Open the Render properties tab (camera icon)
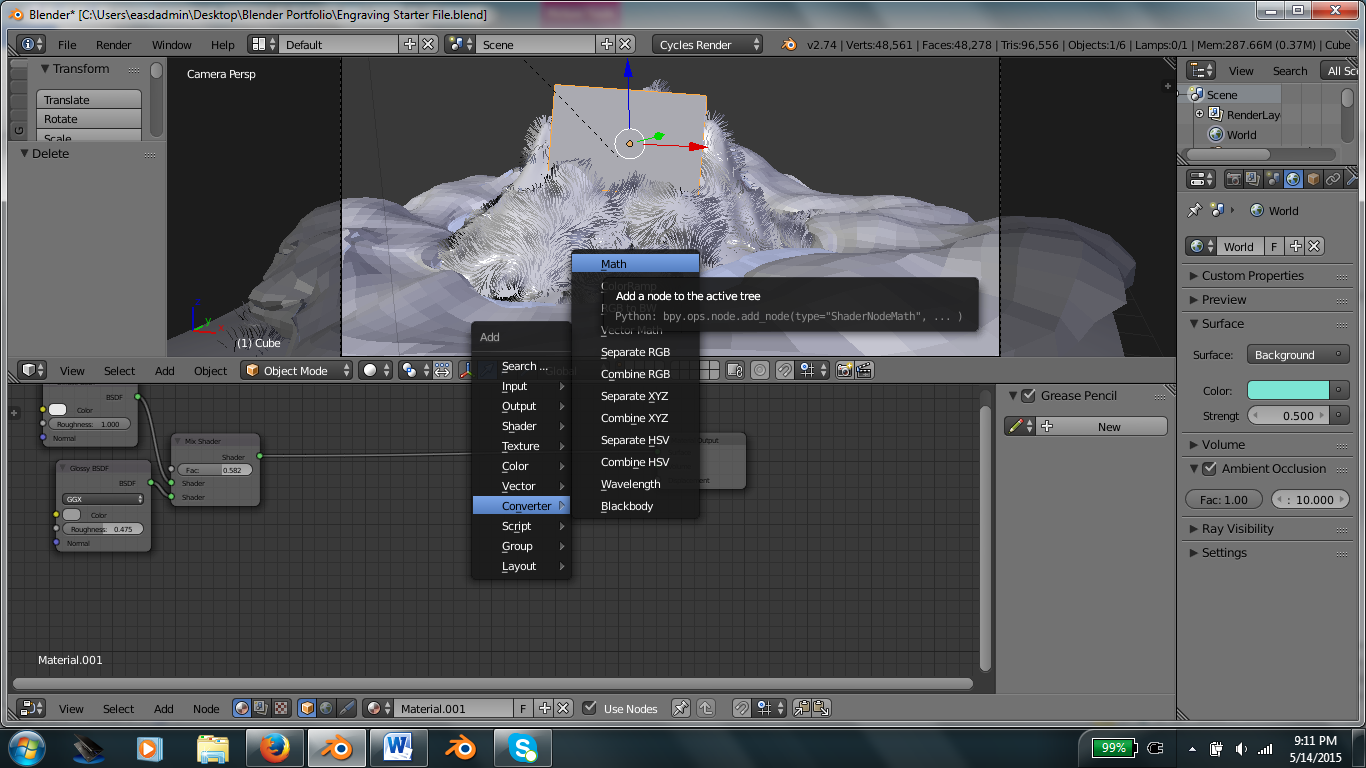 [1234, 179]
